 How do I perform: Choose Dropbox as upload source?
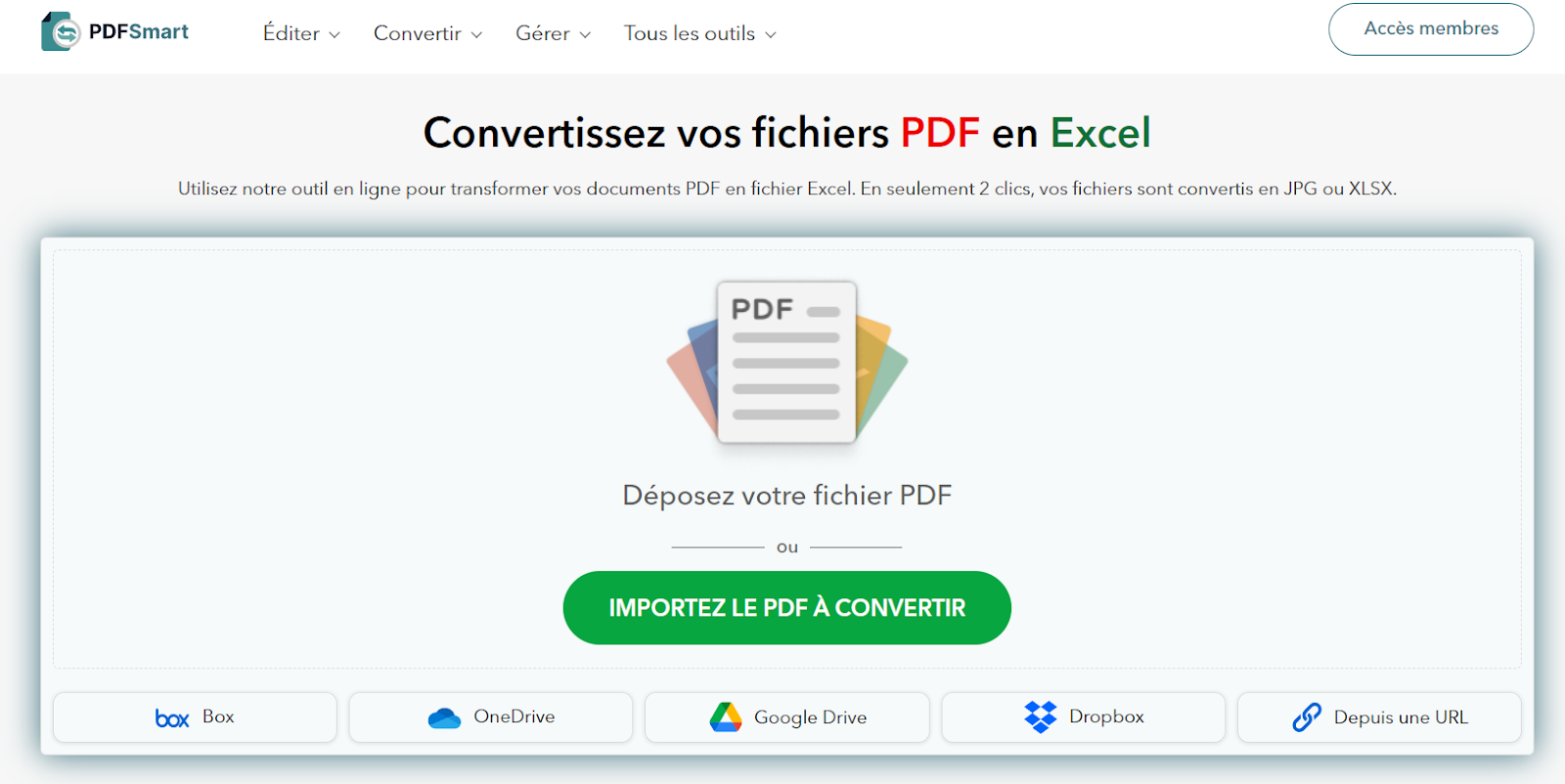coord(1082,717)
